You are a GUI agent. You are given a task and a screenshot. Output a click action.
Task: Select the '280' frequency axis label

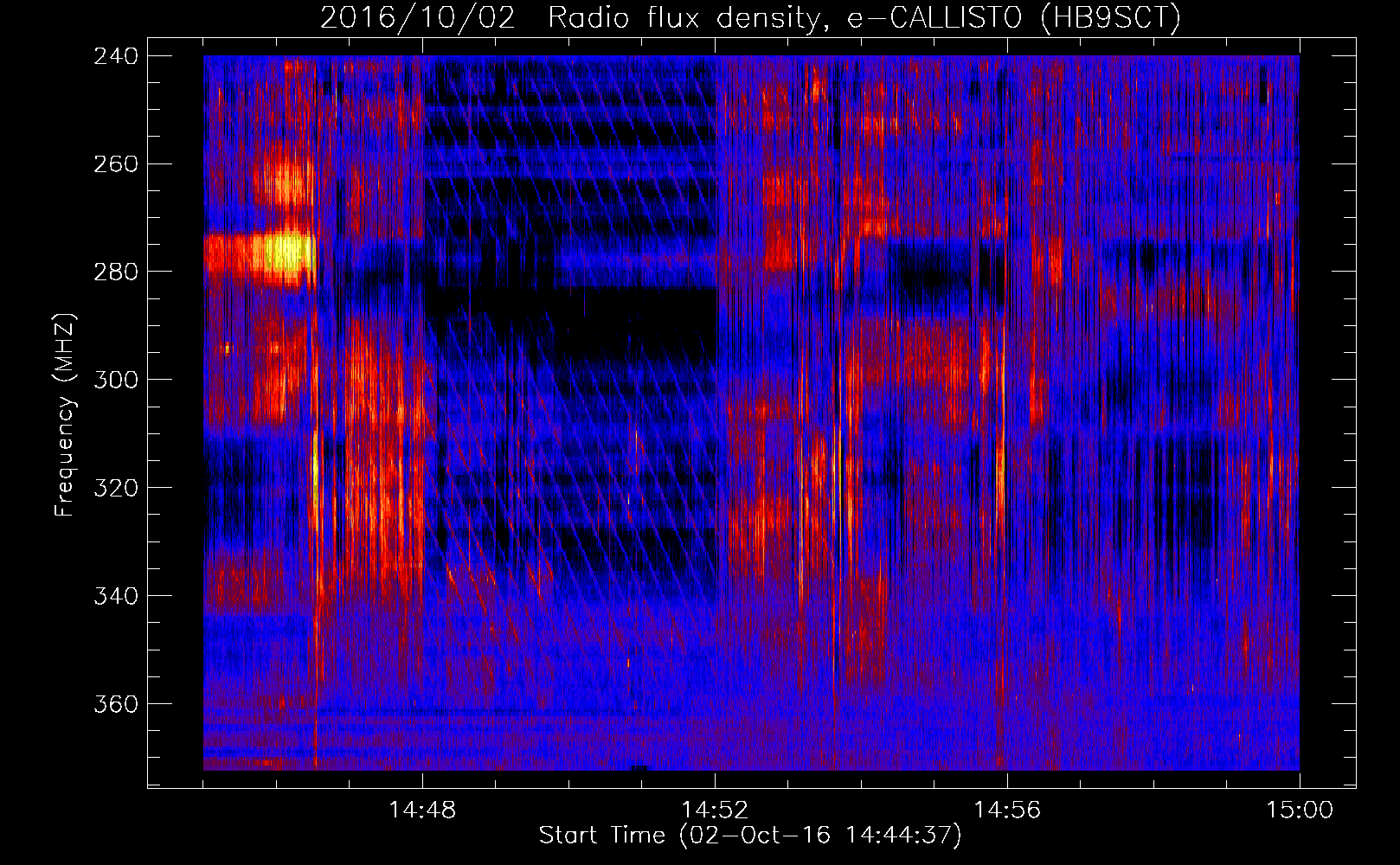116,272
